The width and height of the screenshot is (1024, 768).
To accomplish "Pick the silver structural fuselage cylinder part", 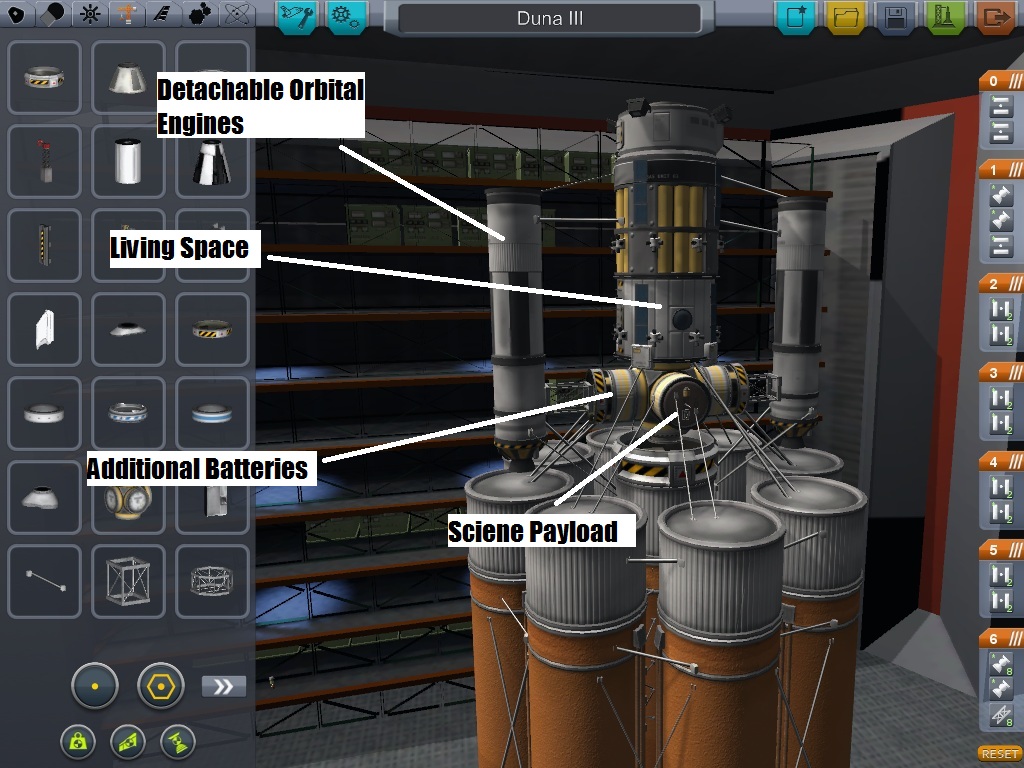I will tap(128, 161).
